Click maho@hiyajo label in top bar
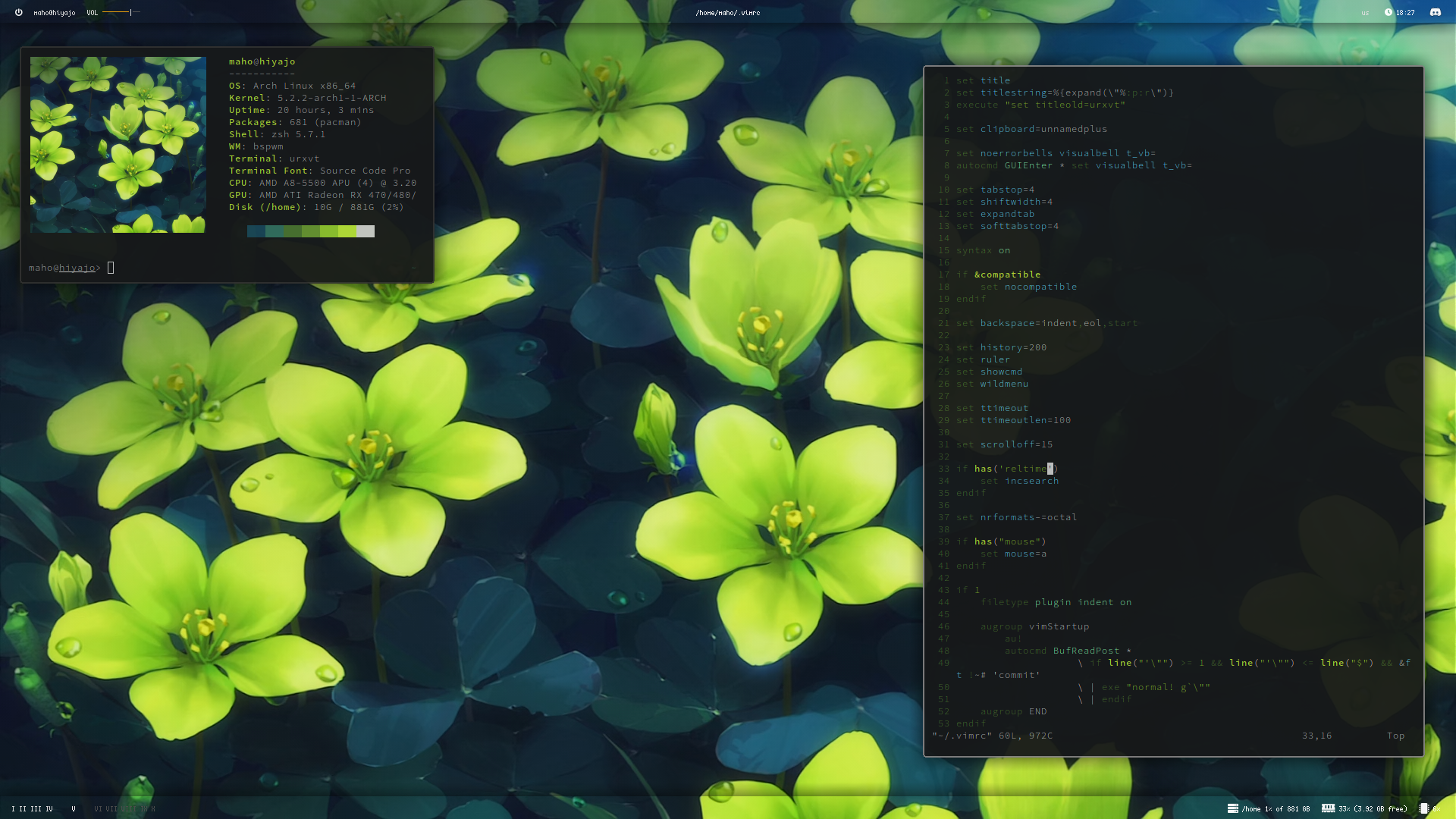Screen dimensions: 1456x819 54,13
